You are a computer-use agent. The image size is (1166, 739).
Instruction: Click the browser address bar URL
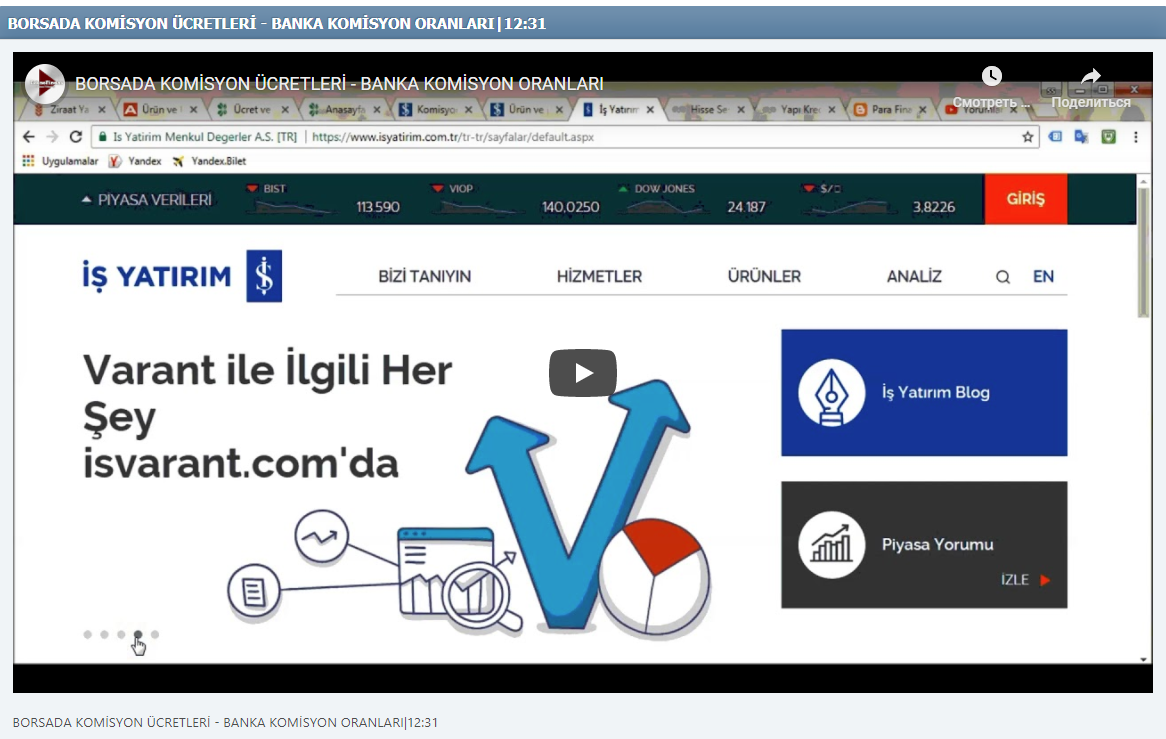[x=452, y=137]
